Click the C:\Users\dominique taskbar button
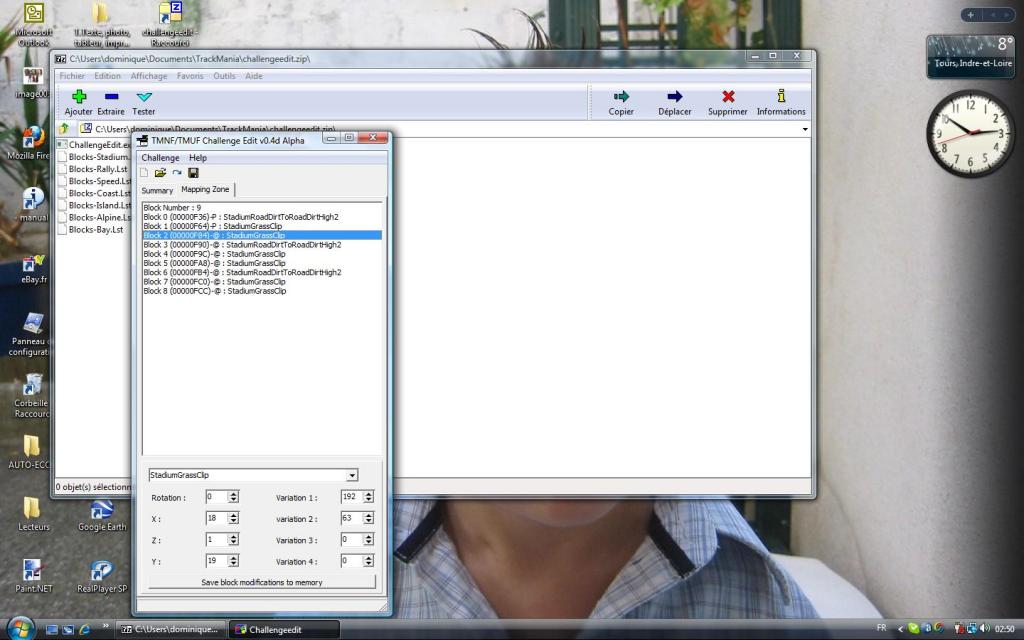 pos(171,630)
